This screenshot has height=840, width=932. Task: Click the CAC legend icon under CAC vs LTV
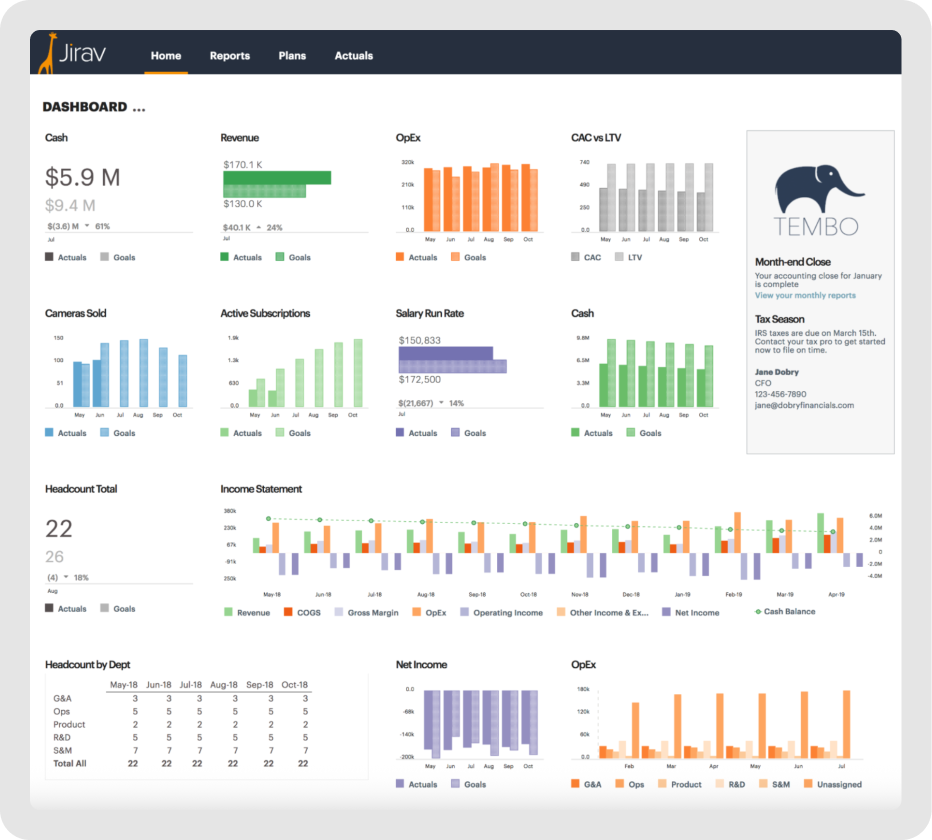point(574,257)
